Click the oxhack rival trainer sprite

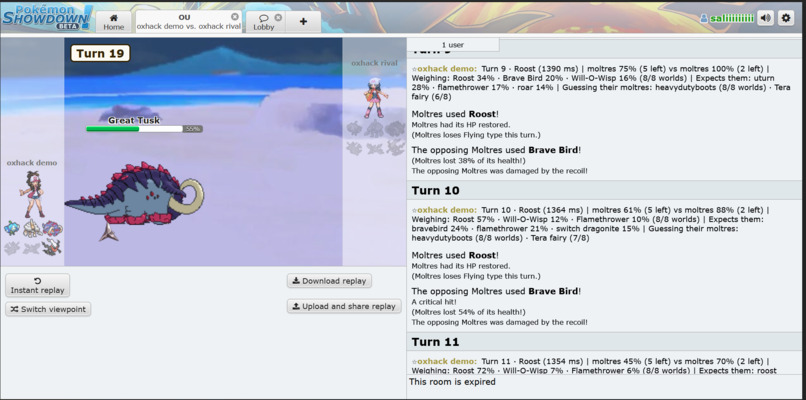pos(375,98)
